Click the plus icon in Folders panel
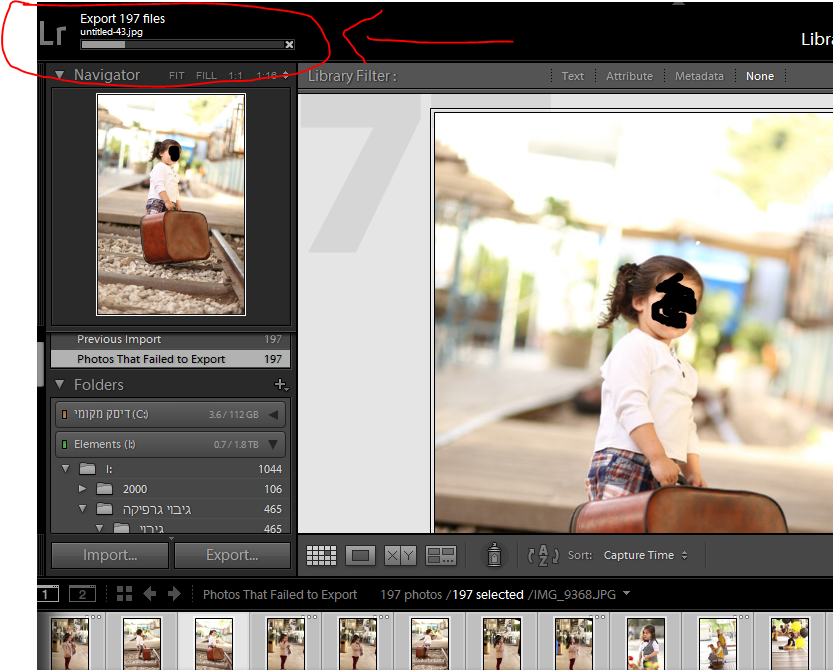This screenshot has height=670, width=833. [281, 385]
